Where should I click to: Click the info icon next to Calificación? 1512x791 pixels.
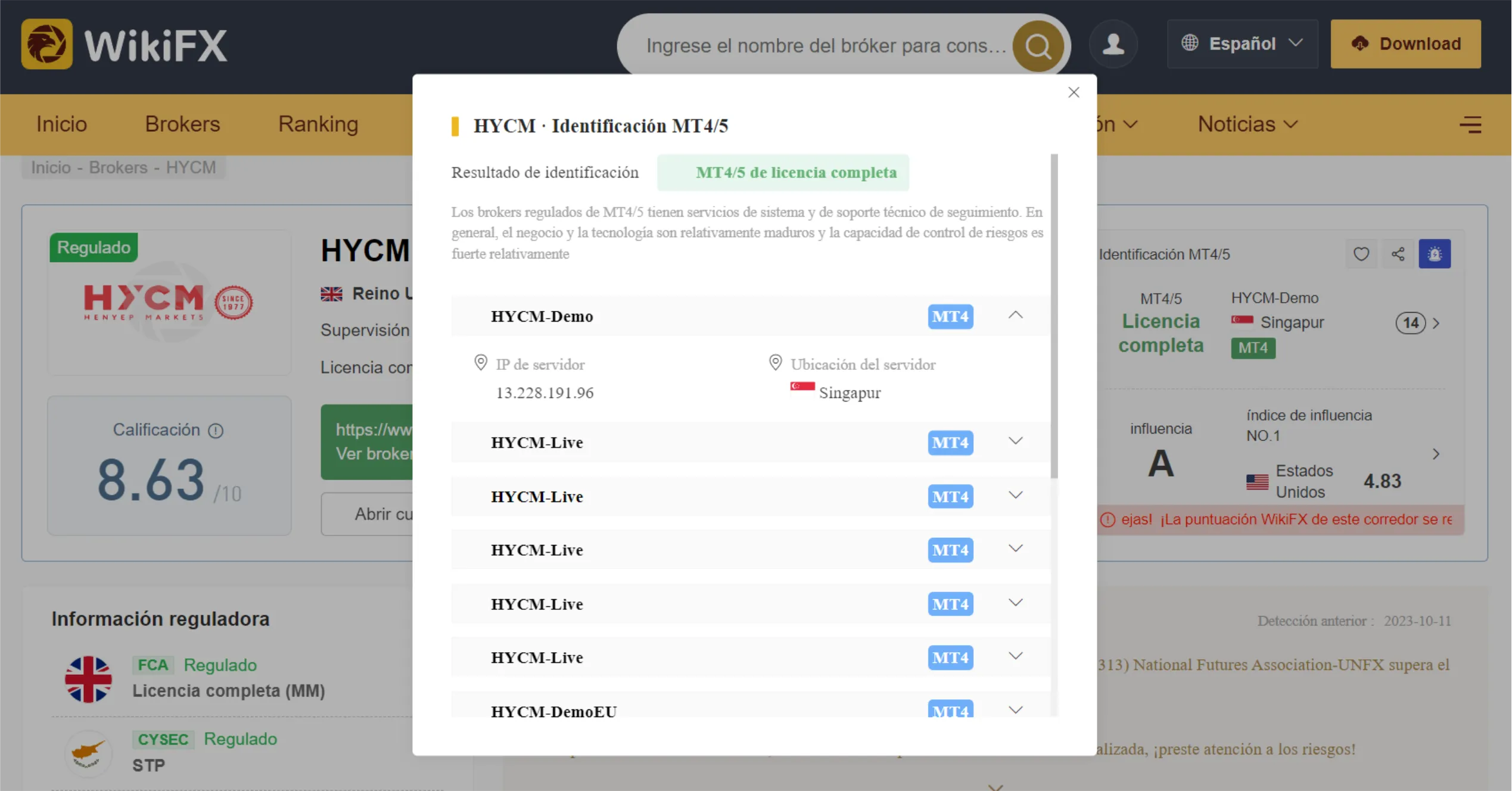click(x=216, y=431)
